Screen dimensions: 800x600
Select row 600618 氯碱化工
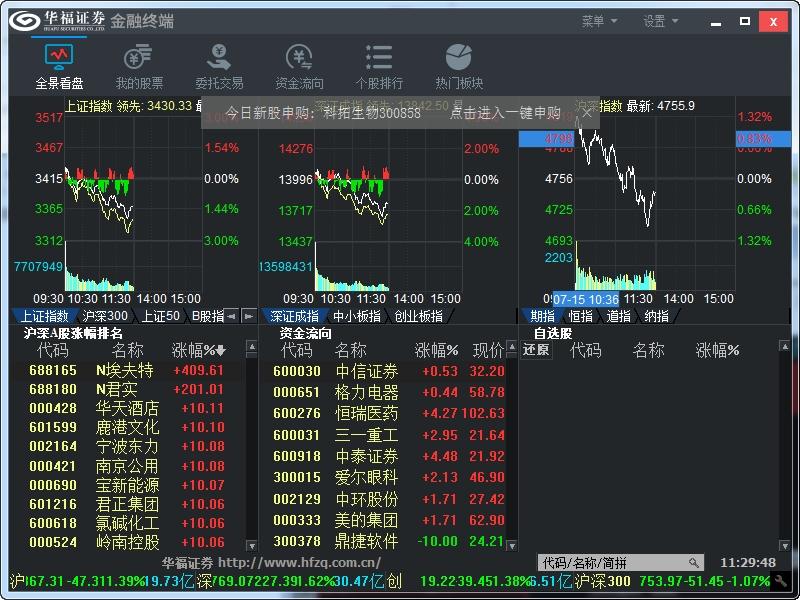tap(129, 523)
